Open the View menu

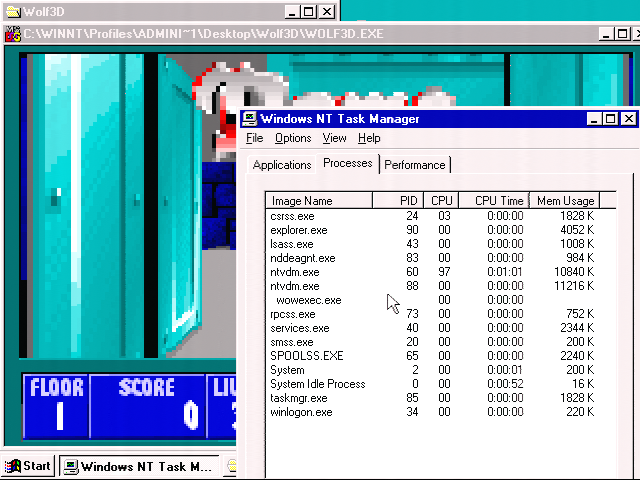[334, 138]
